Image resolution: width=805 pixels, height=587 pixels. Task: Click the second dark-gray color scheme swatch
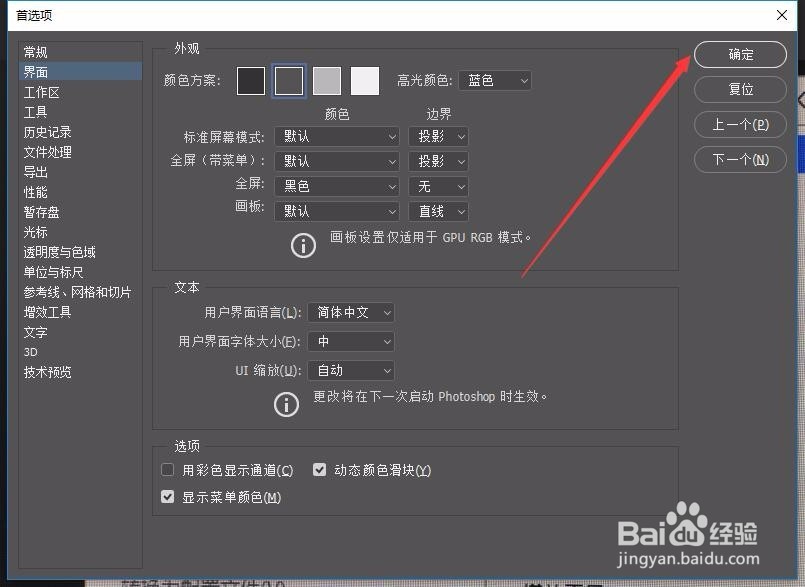click(x=288, y=80)
